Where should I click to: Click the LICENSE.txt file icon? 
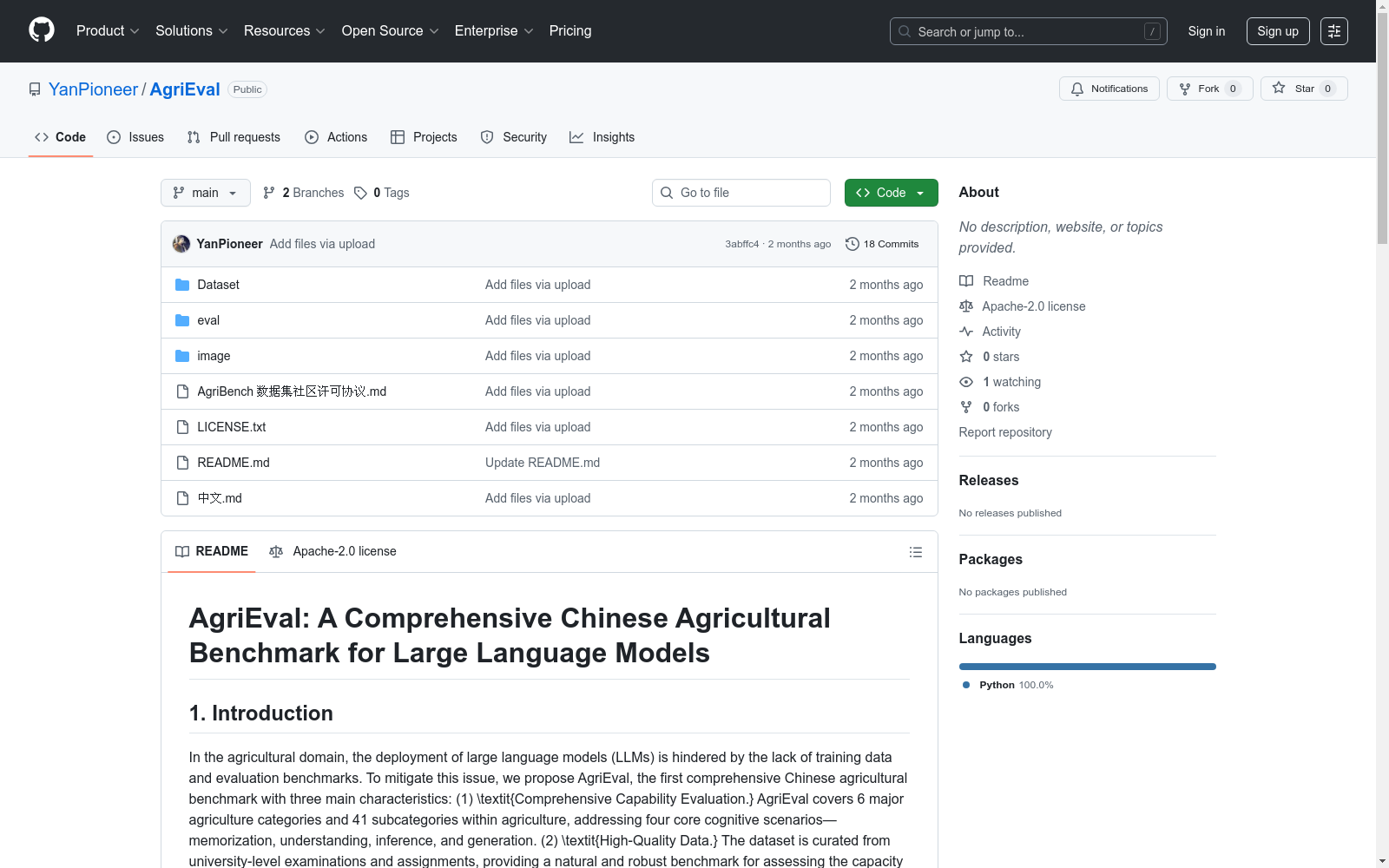tap(182, 427)
